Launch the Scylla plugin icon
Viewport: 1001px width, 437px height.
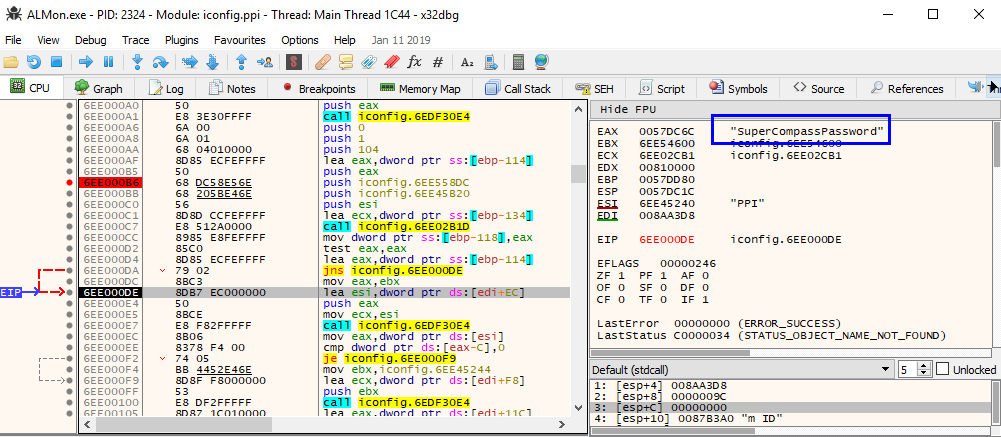click(294, 62)
